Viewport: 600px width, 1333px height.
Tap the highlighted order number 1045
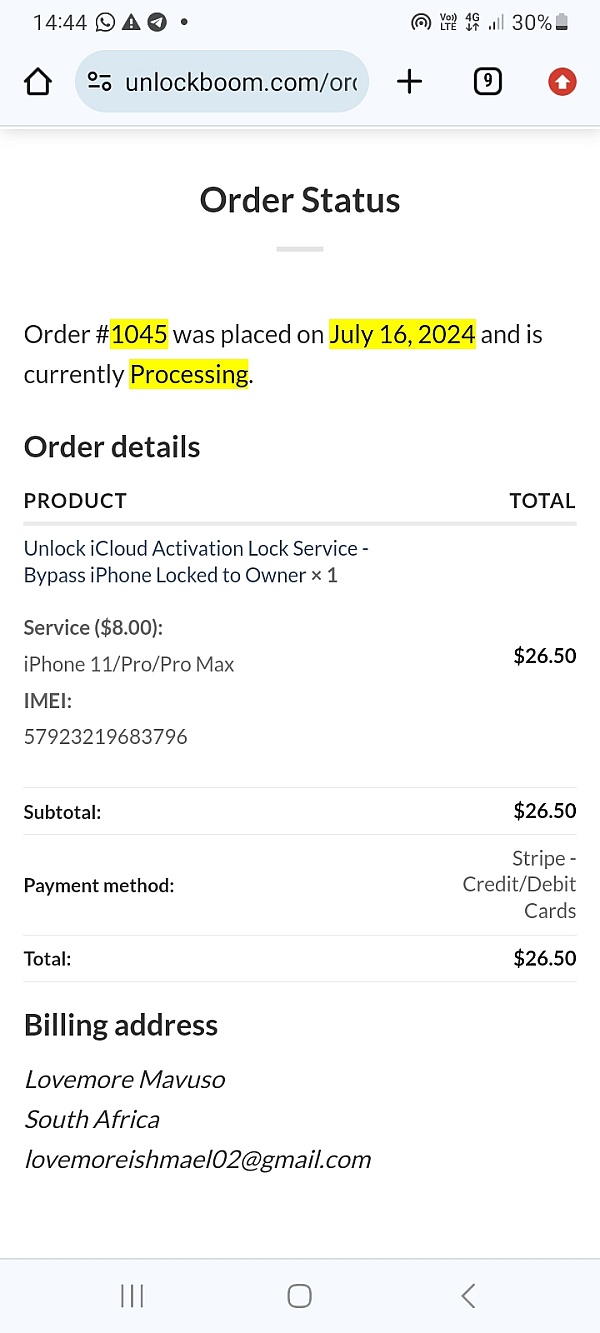pos(139,334)
